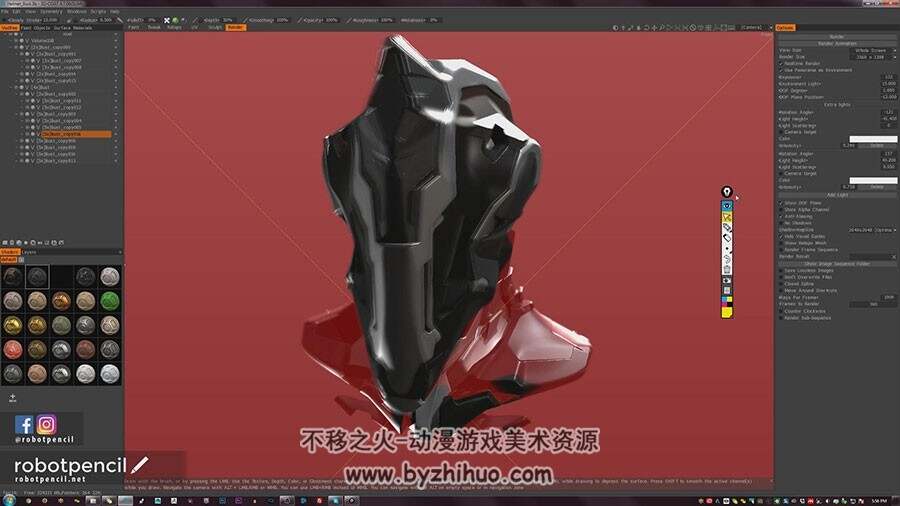
Task: Click the Exposure value field
Action: tap(888, 77)
